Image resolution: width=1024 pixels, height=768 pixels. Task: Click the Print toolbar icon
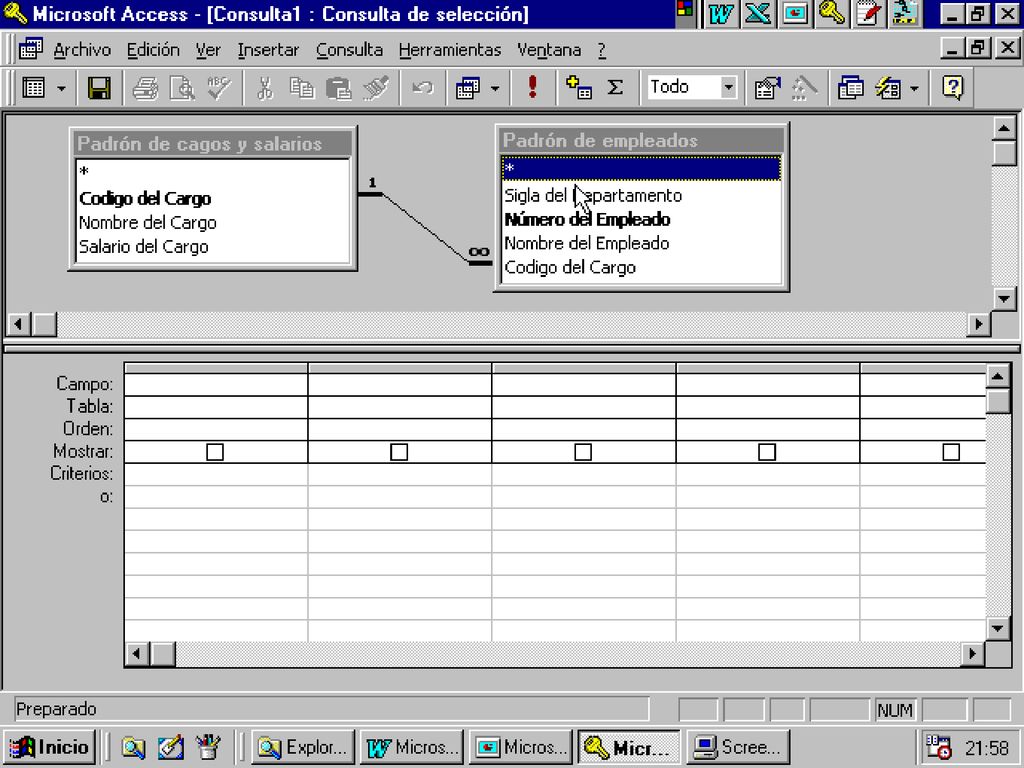tap(145, 88)
